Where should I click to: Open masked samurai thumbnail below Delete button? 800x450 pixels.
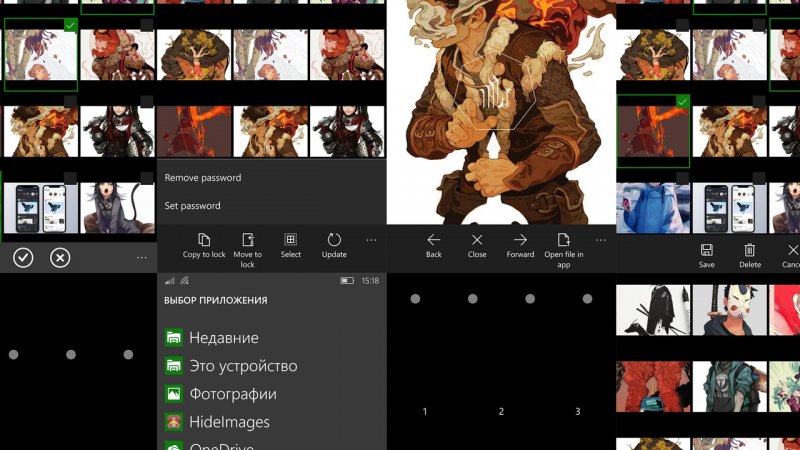pos(730,310)
